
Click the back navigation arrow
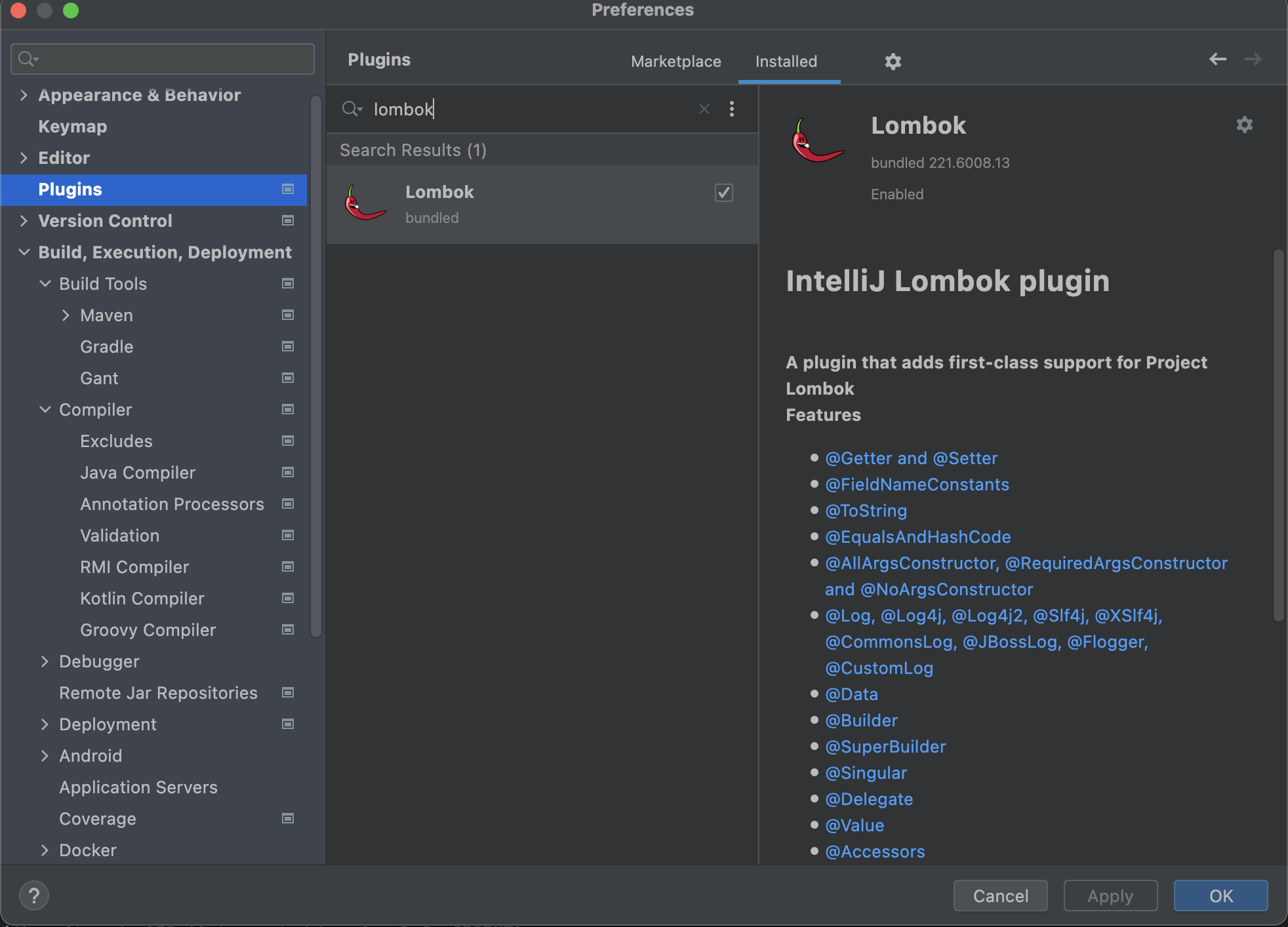(x=1218, y=59)
